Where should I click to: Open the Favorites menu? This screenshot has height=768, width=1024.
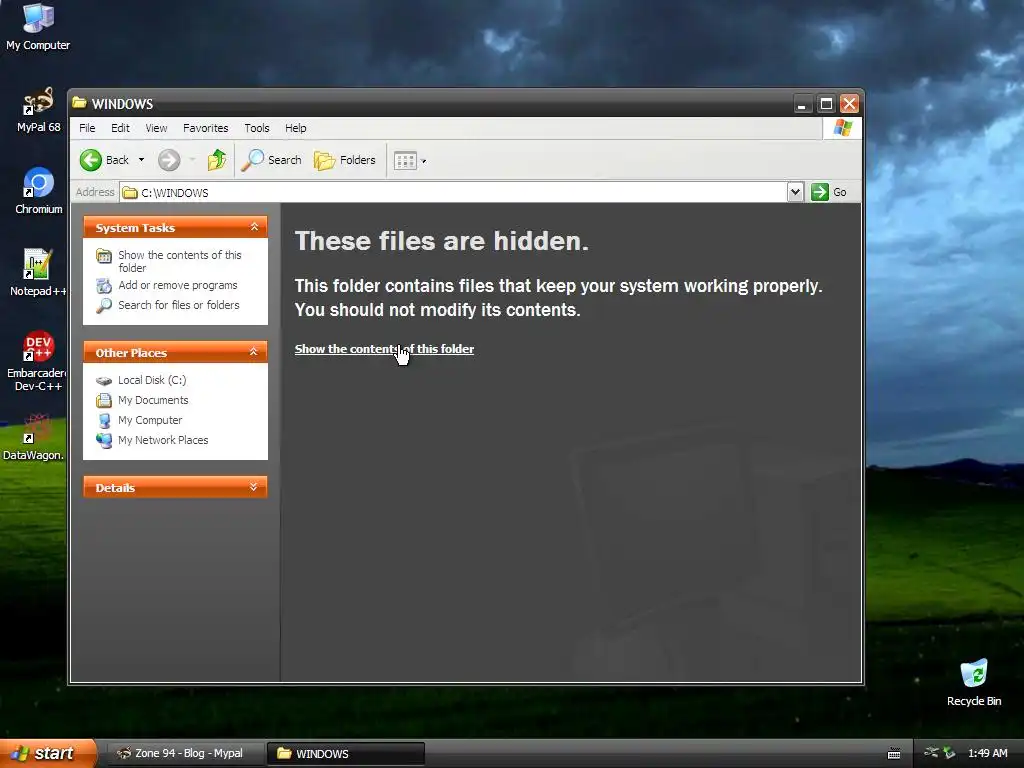tap(206, 128)
